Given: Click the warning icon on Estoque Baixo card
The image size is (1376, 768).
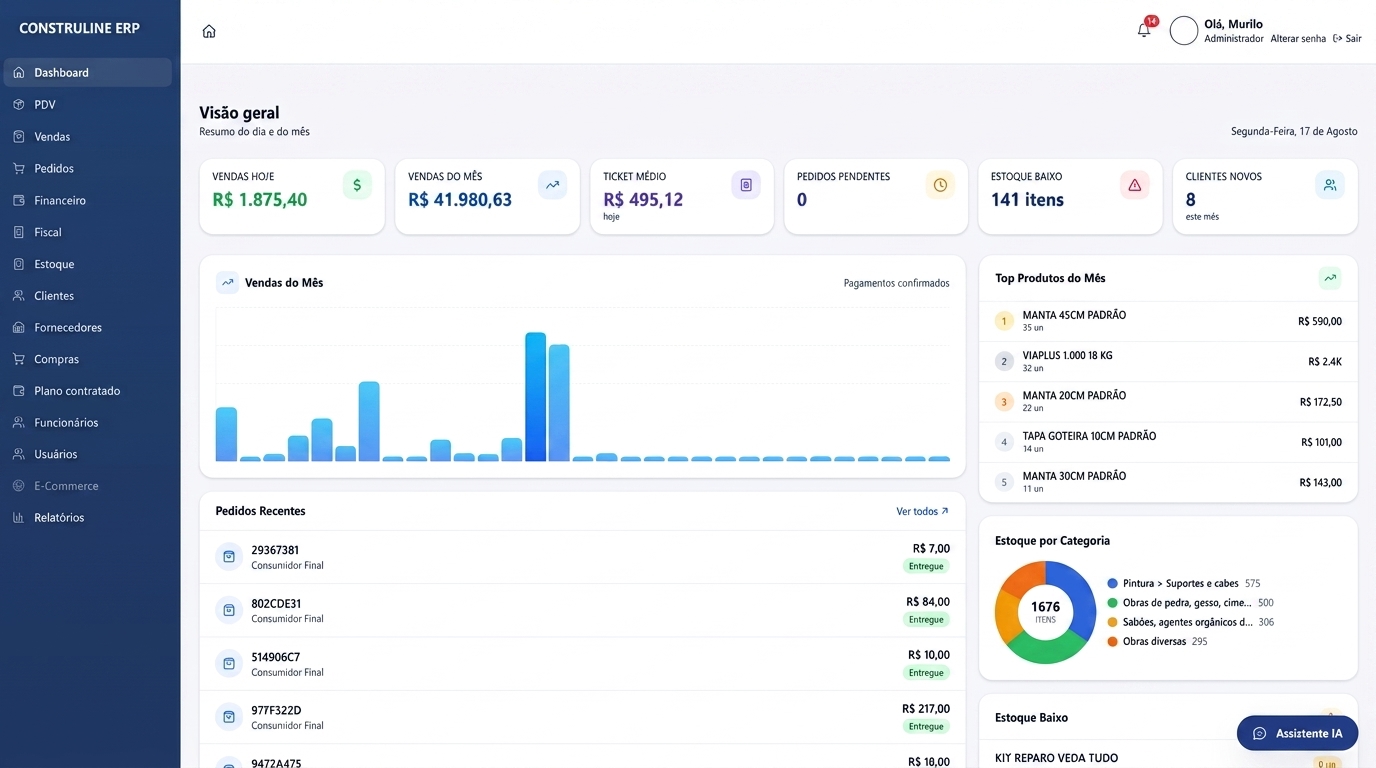Looking at the screenshot, I should [1135, 185].
